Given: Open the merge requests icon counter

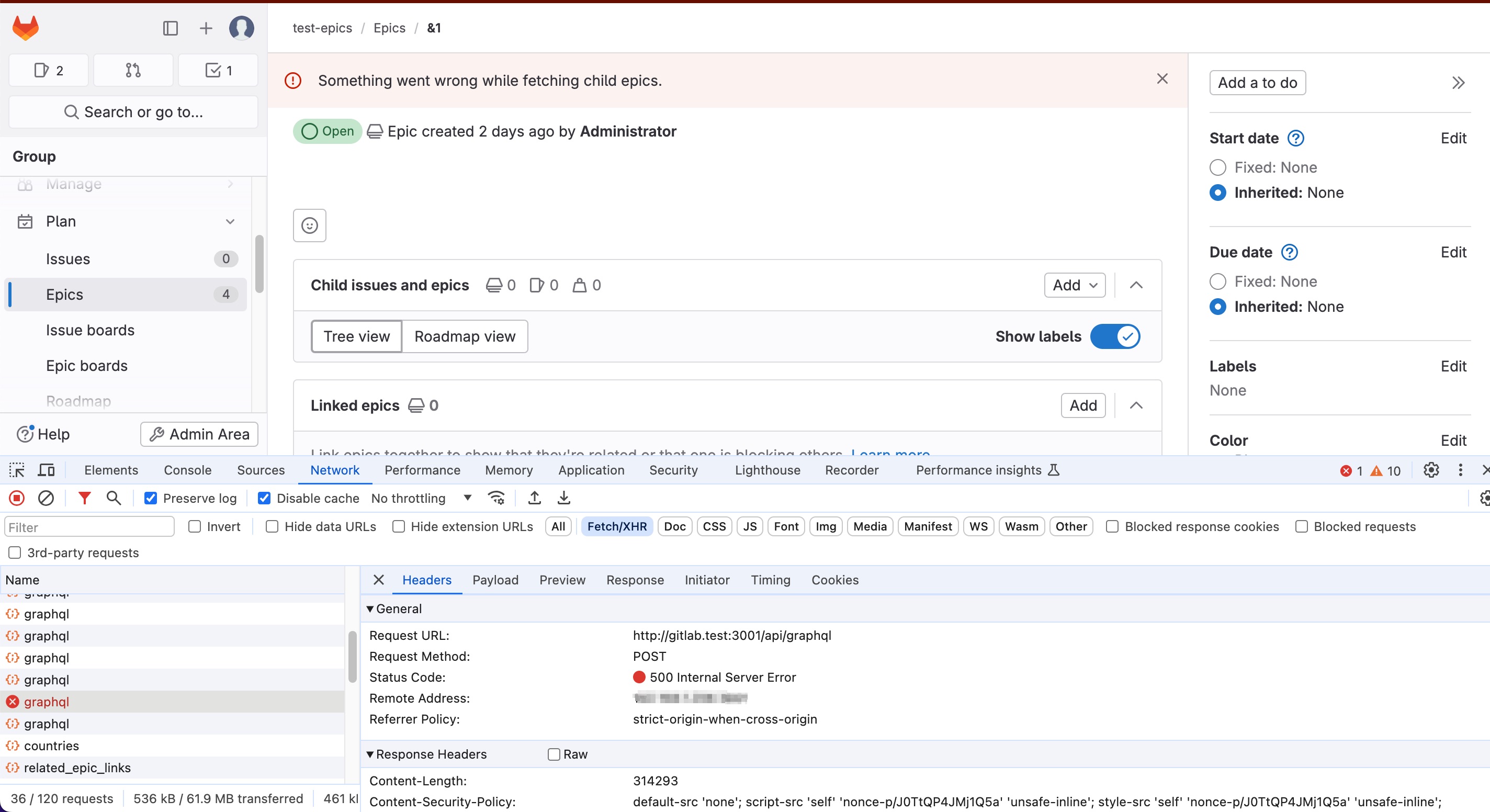Looking at the screenshot, I should click(x=133, y=71).
